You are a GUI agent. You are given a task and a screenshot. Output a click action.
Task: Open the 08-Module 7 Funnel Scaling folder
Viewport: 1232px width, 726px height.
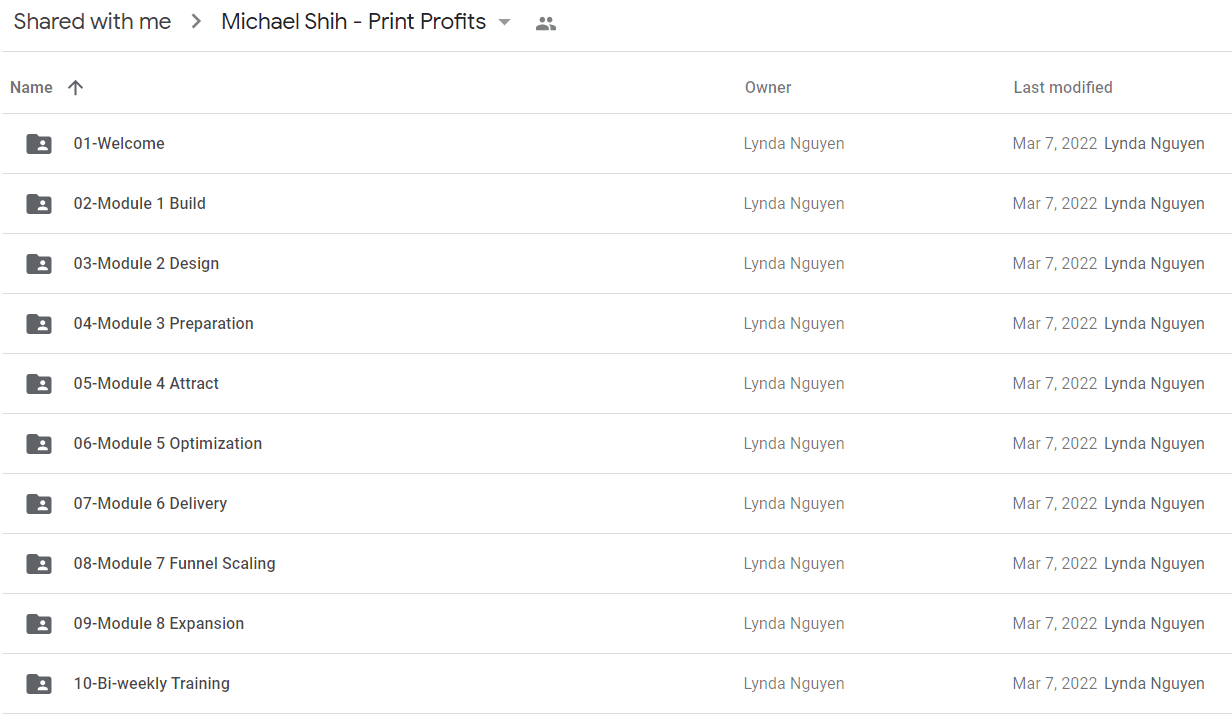point(174,564)
